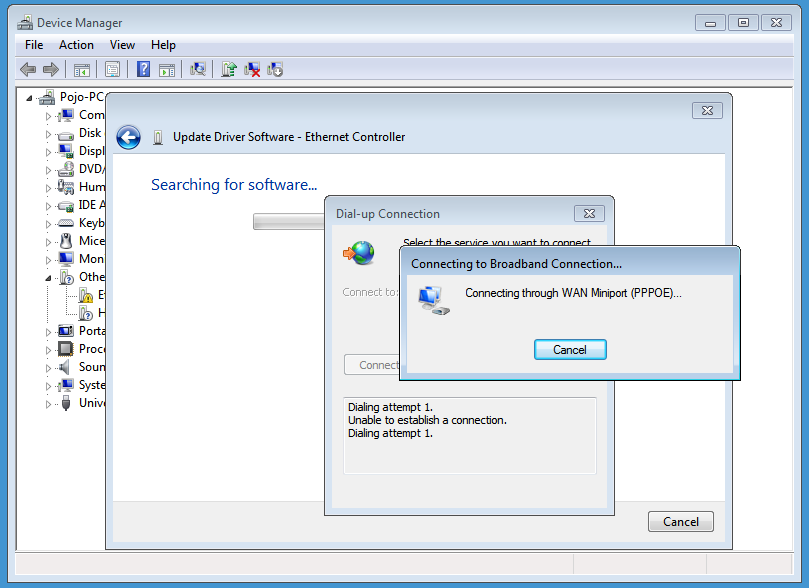This screenshot has width=809, height=588.
Task: Cancel the Update Driver Software search
Action: (681, 521)
